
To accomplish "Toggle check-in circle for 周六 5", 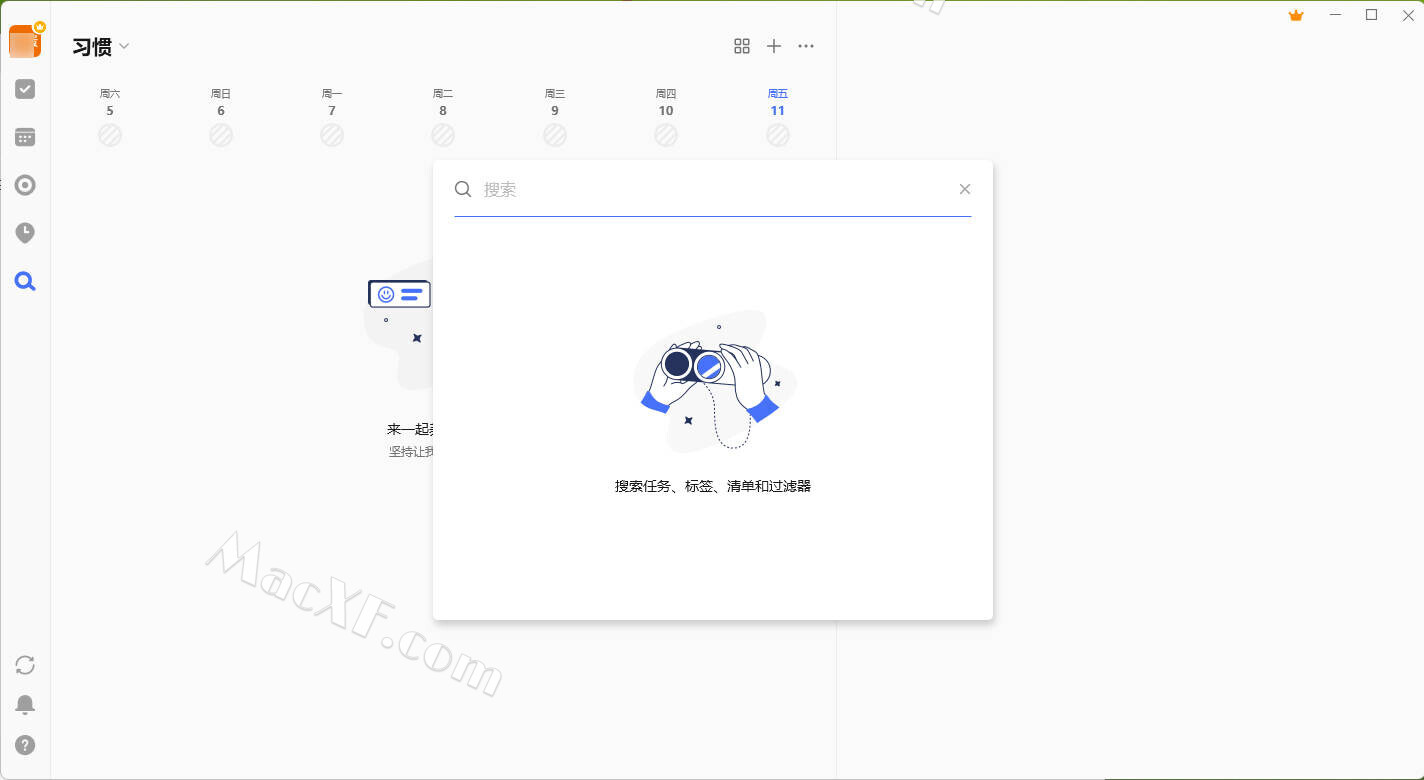I will 110,135.
